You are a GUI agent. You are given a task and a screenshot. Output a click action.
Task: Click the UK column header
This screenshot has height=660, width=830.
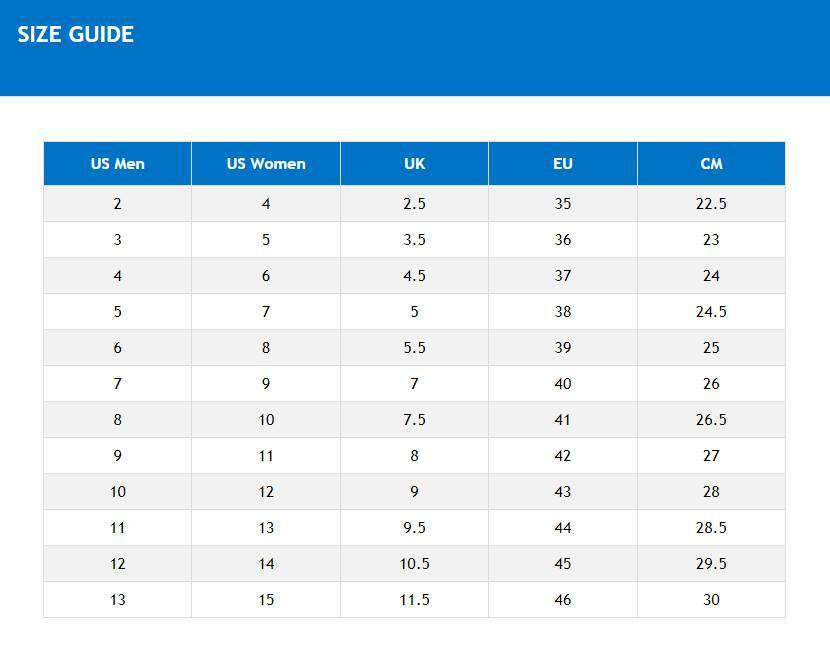[414, 164]
